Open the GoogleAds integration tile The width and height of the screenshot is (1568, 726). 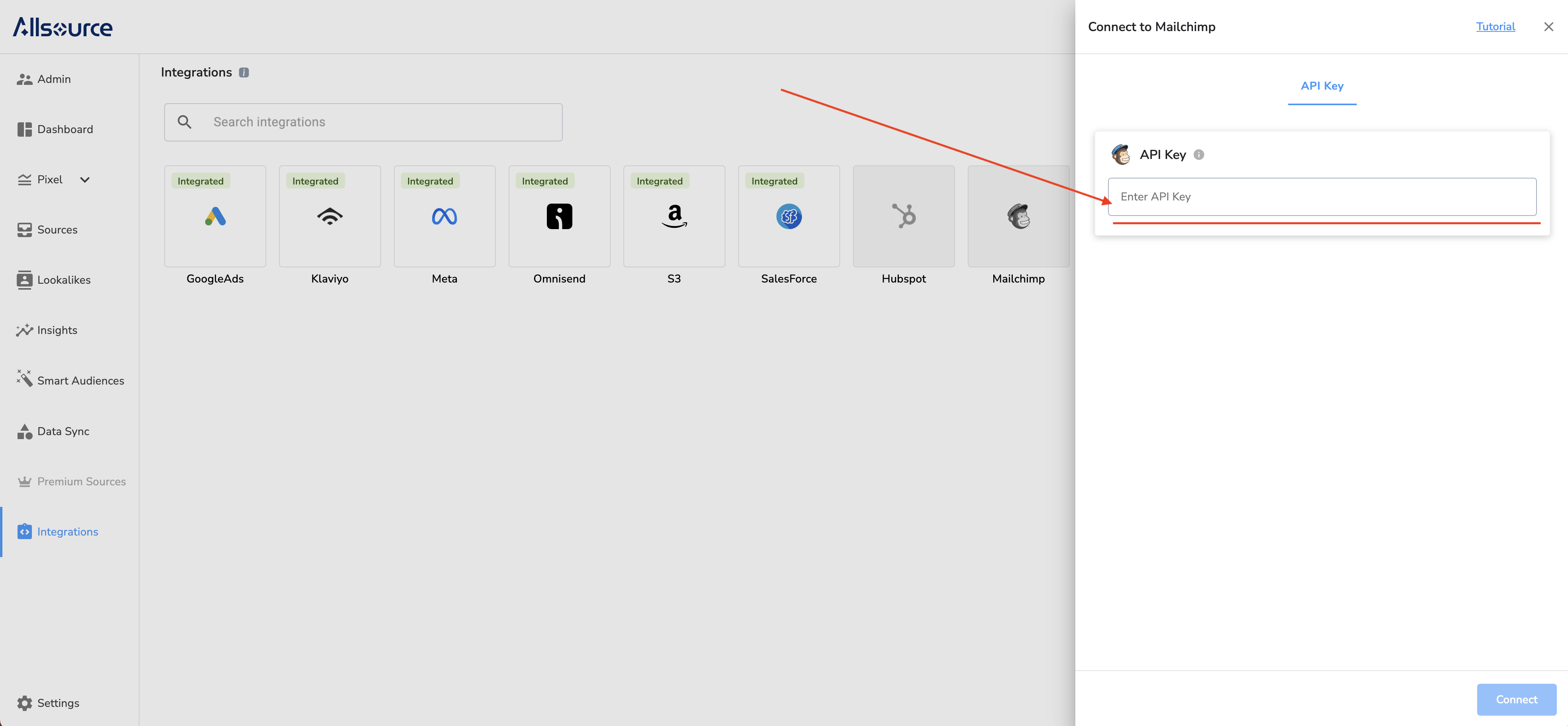point(215,217)
